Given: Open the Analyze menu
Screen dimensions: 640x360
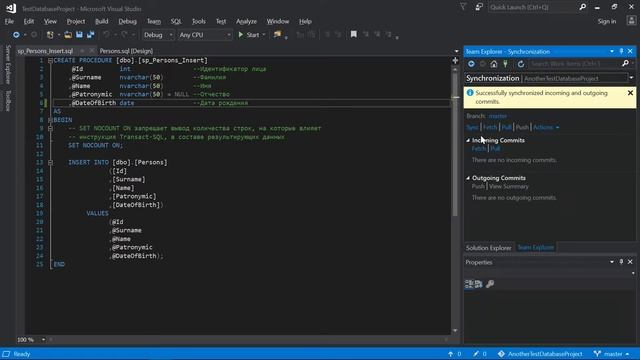Looking at the screenshot, I should [247, 21].
